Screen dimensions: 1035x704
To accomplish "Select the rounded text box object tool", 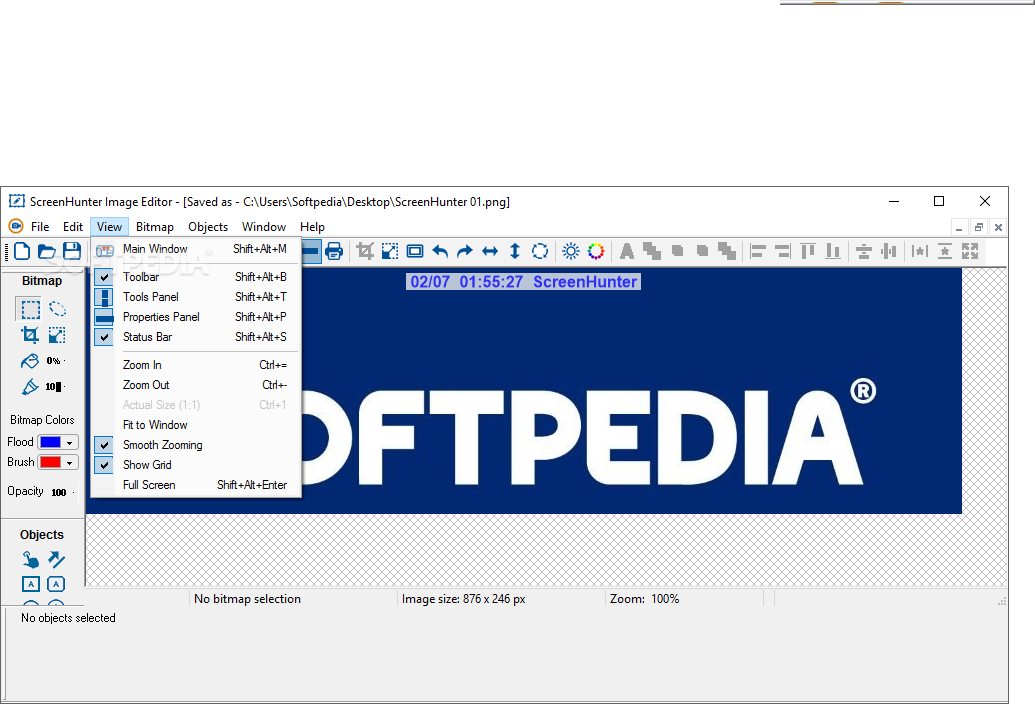I will pos(56,584).
